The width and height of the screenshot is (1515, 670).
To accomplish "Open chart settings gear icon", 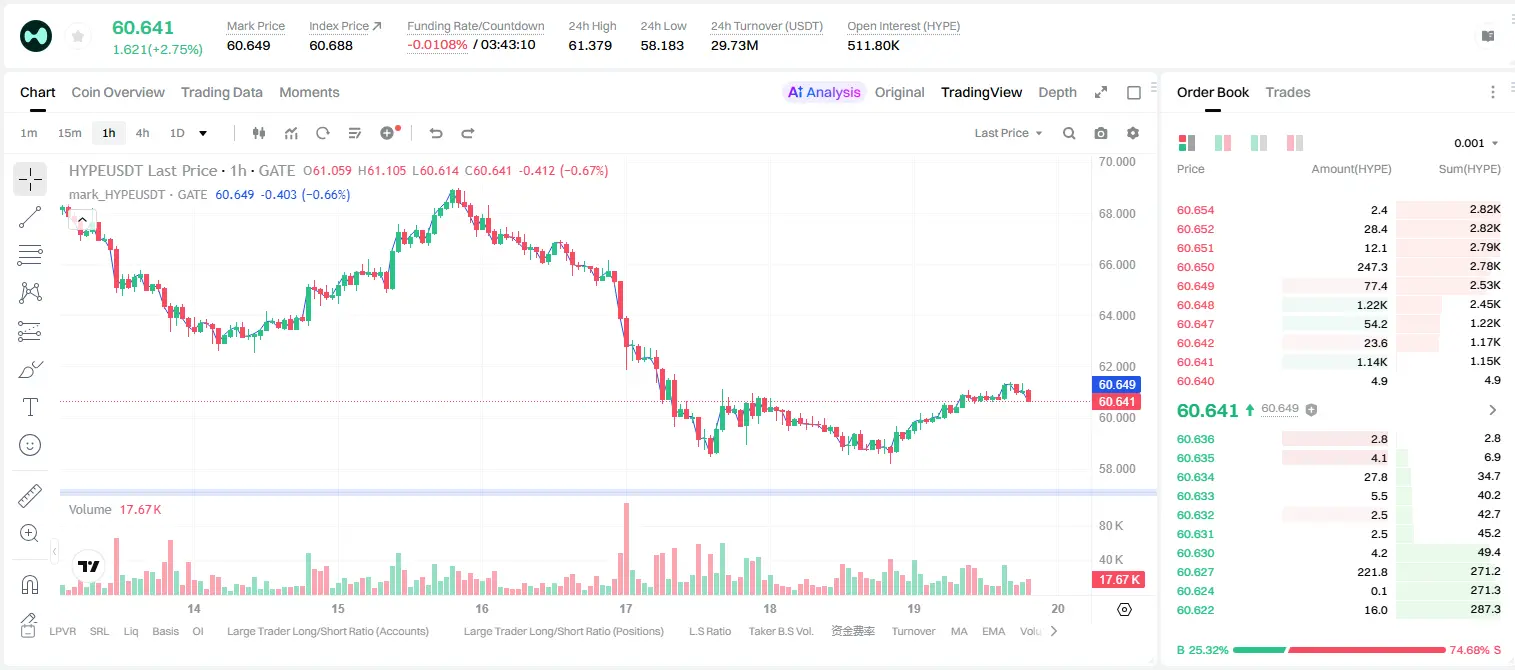I will click(1133, 133).
